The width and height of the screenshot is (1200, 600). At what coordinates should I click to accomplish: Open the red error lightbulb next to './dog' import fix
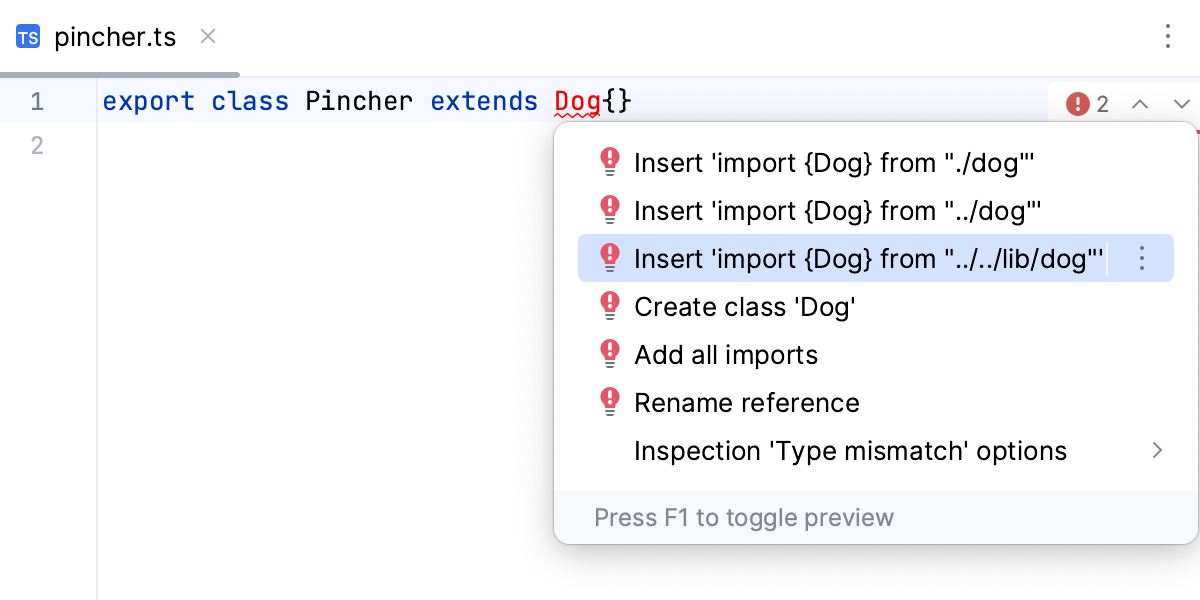click(610, 162)
